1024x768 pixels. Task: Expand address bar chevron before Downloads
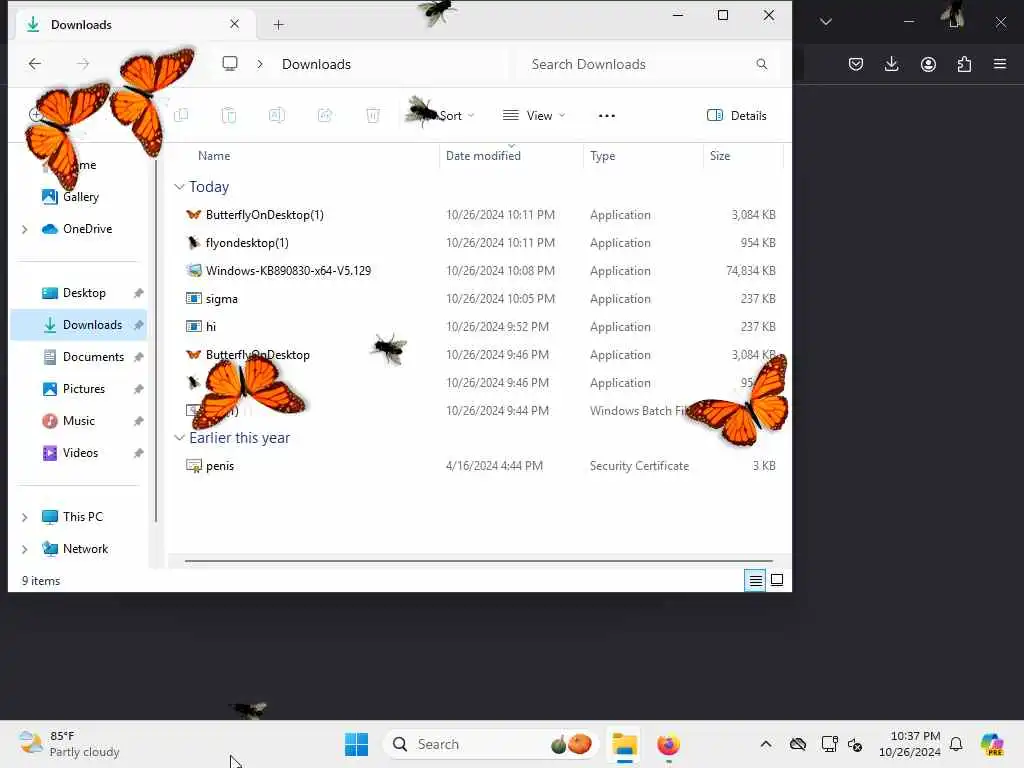[259, 64]
